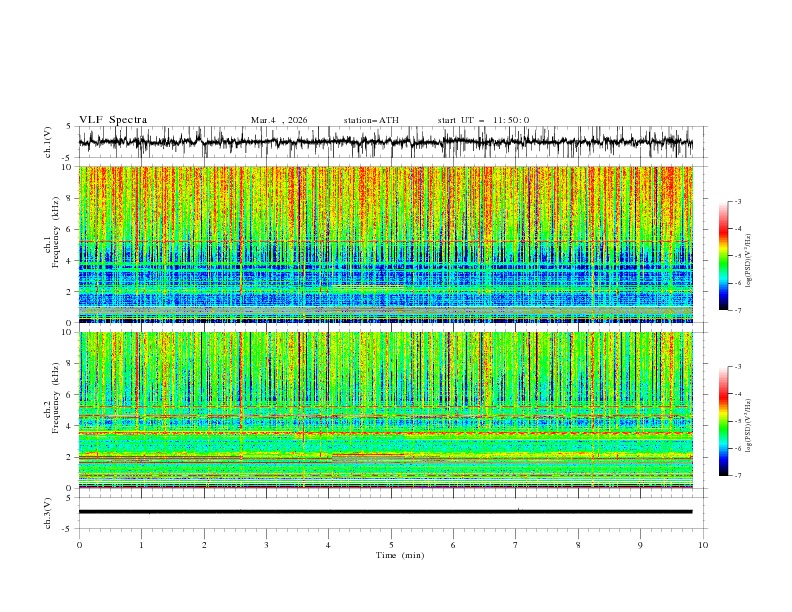The height and width of the screenshot is (612, 792).
Task: Click the 'station=ATH' header text
Action: 371,120
